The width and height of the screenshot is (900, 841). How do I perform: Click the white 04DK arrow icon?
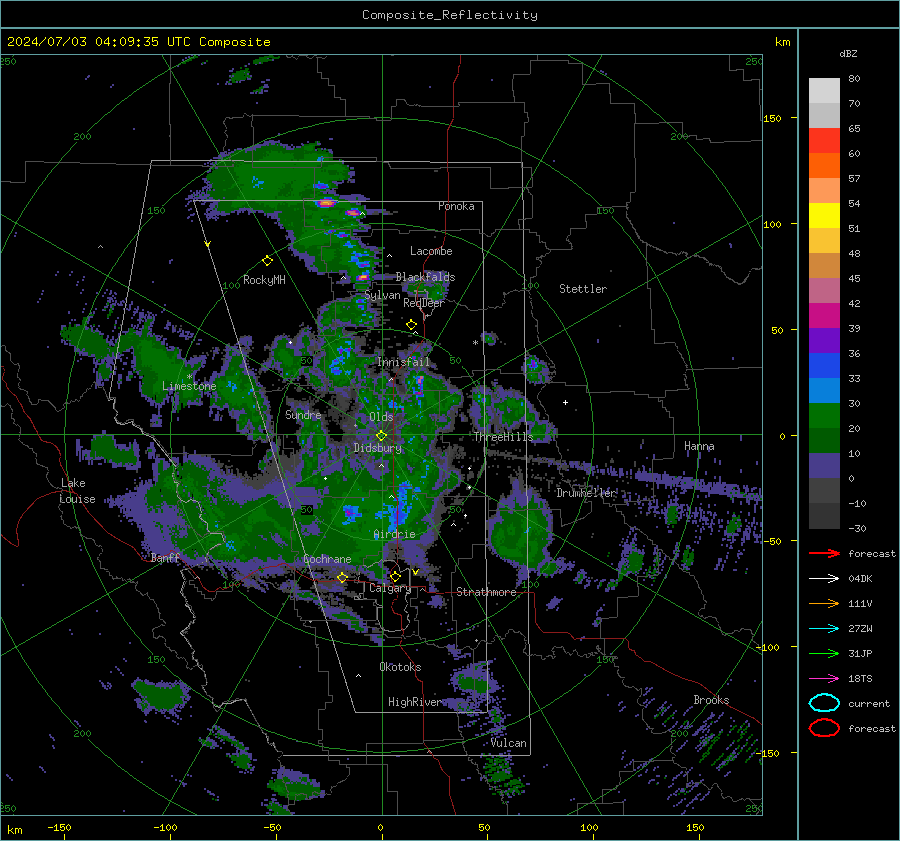point(824,578)
